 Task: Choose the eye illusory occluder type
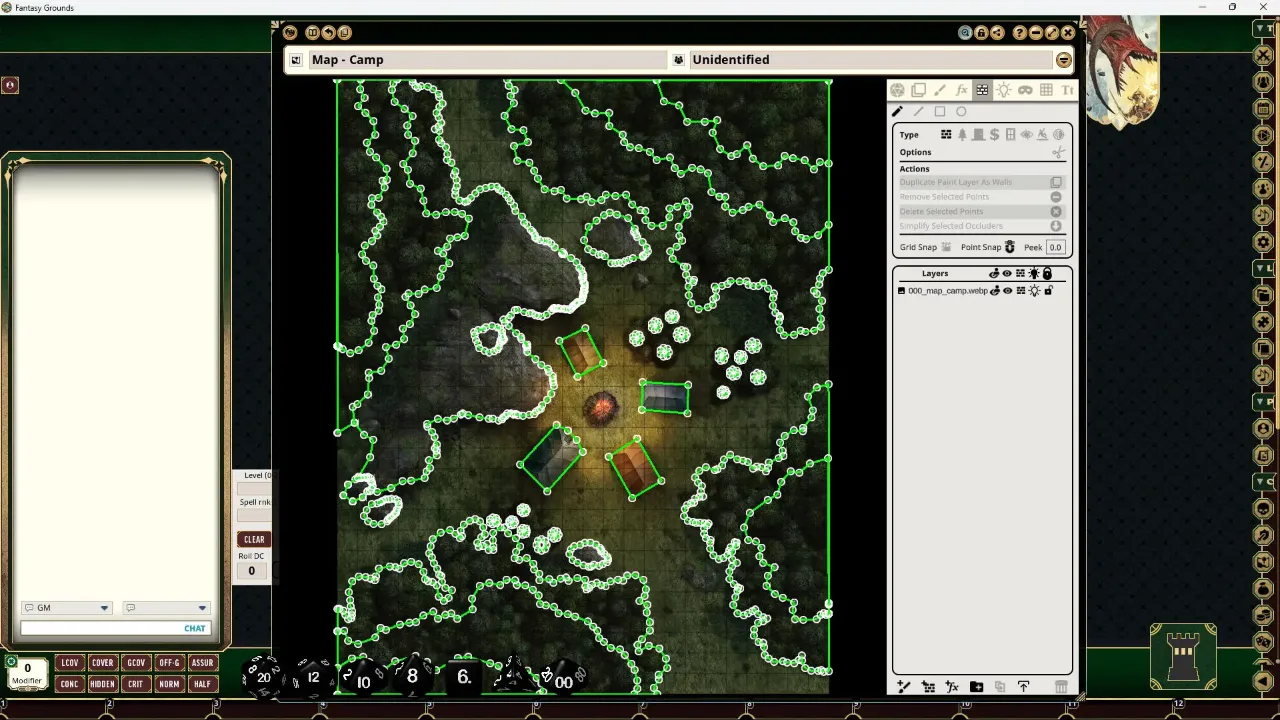pyautogui.click(x=1026, y=134)
